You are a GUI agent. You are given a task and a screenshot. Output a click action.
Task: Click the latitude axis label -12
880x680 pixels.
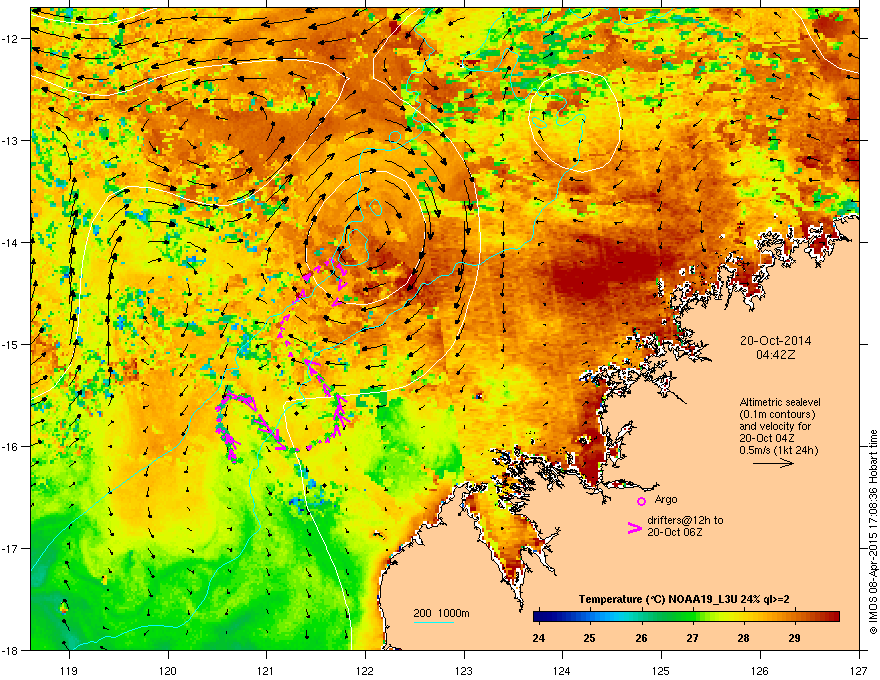pos(10,39)
